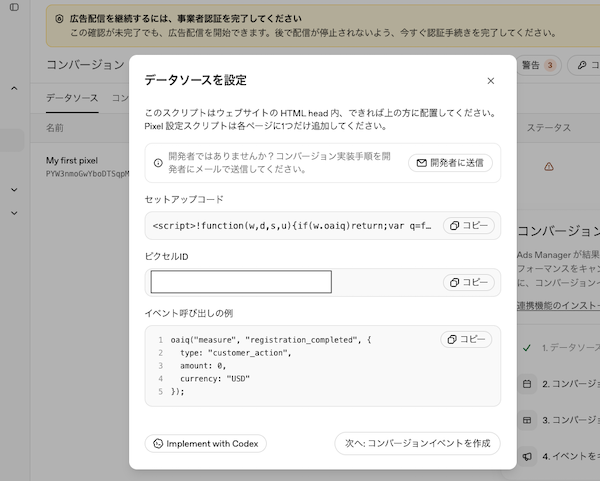Copy the event call example code

(466, 339)
